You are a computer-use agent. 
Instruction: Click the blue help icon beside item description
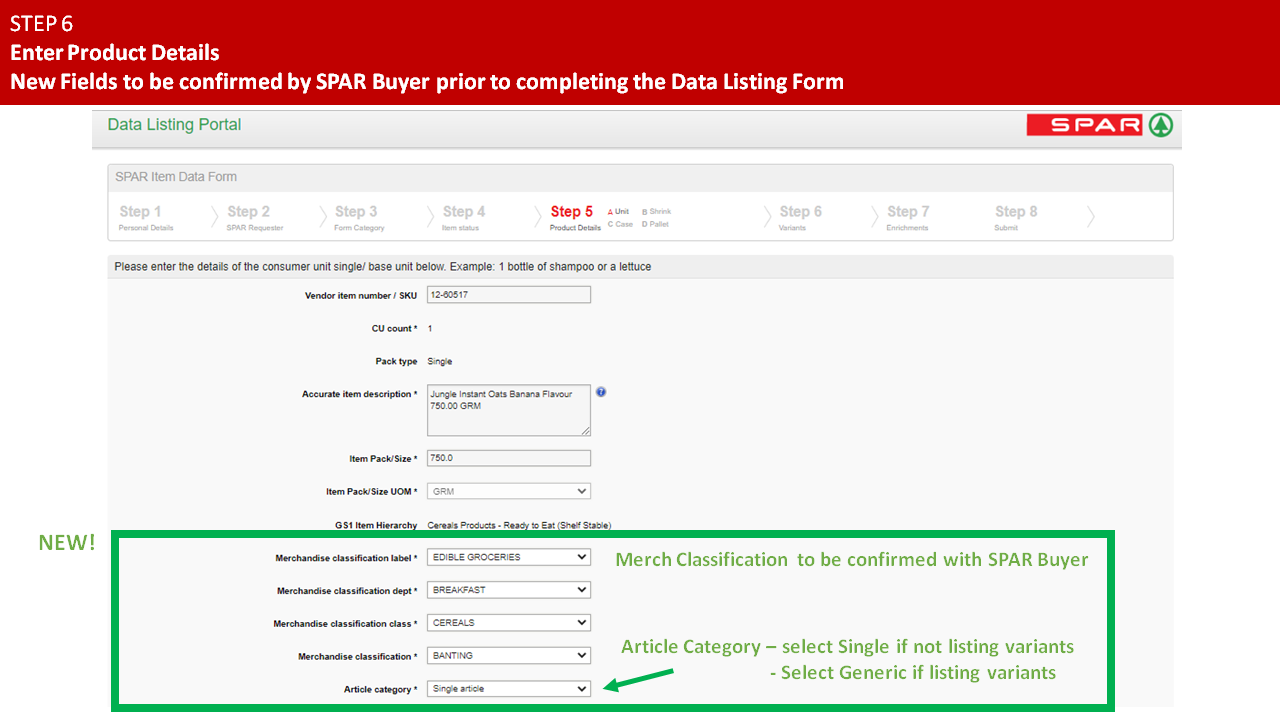tap(601, 392)
